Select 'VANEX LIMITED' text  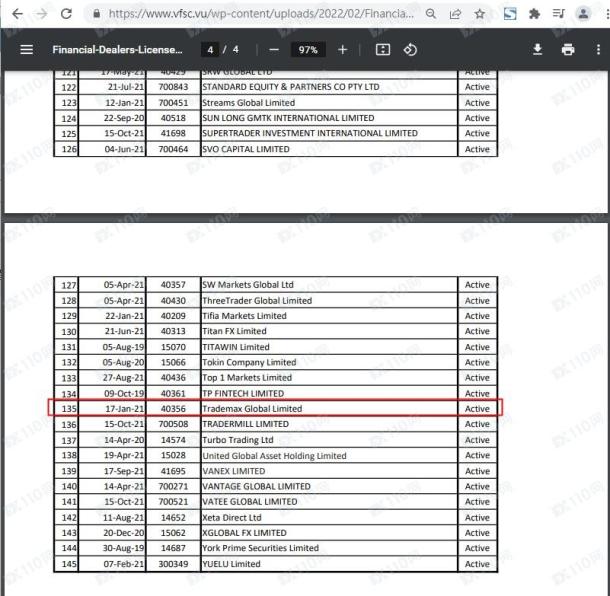[x=234, y=472]
